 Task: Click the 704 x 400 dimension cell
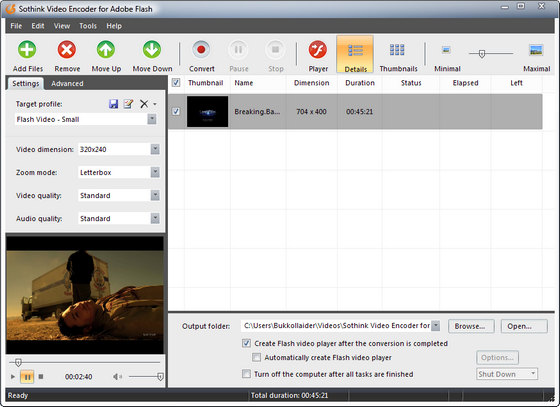311,112
